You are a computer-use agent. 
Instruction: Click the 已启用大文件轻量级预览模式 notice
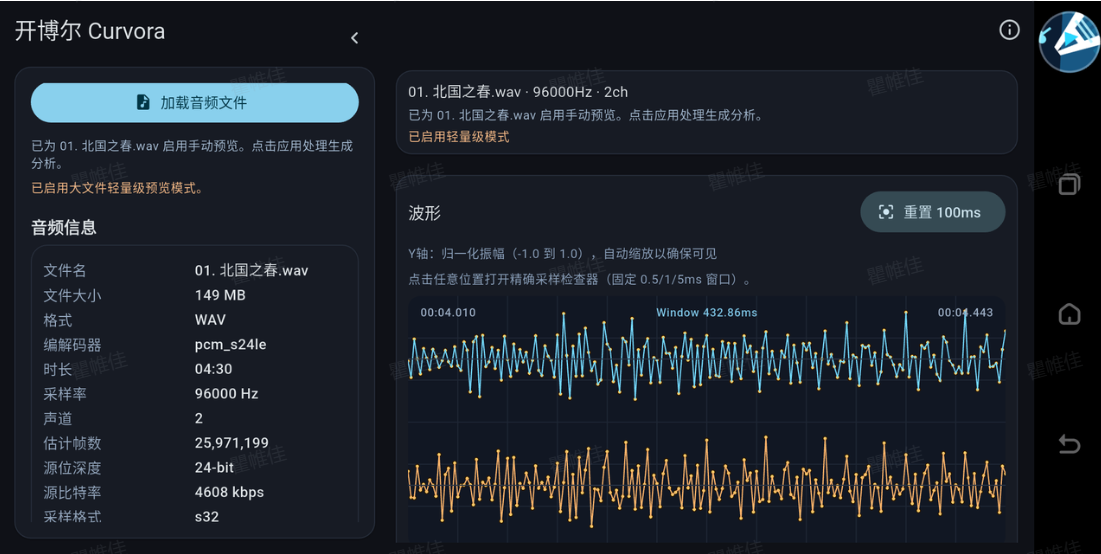(x=117, y=188)
